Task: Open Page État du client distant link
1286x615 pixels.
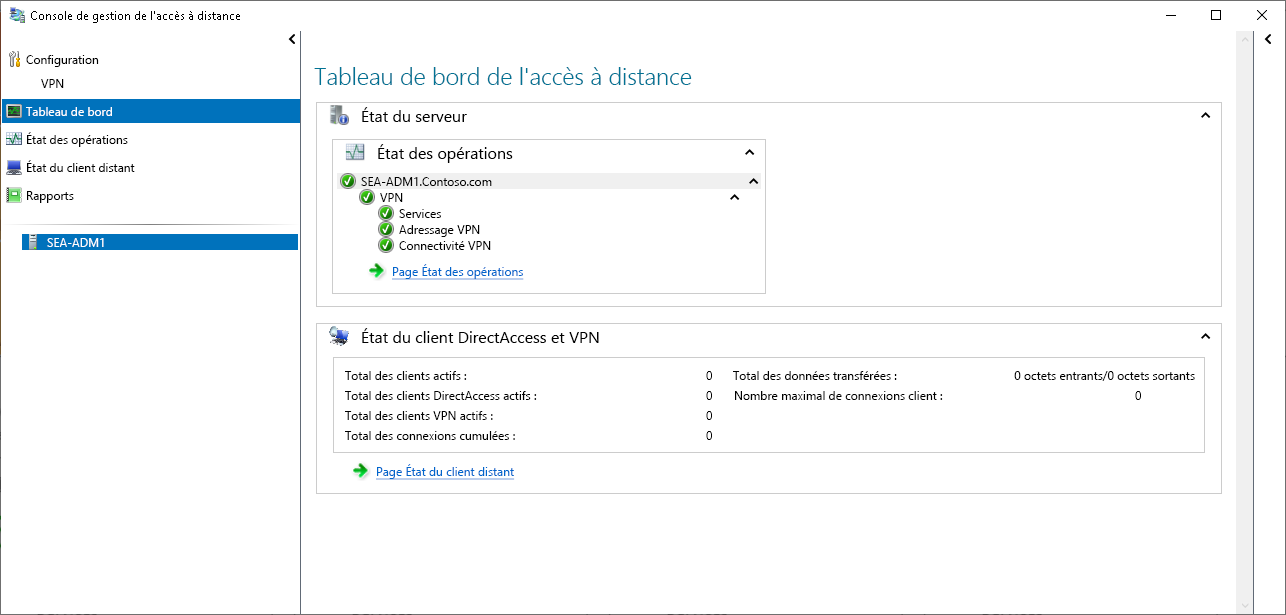Action: click(444, 471)
